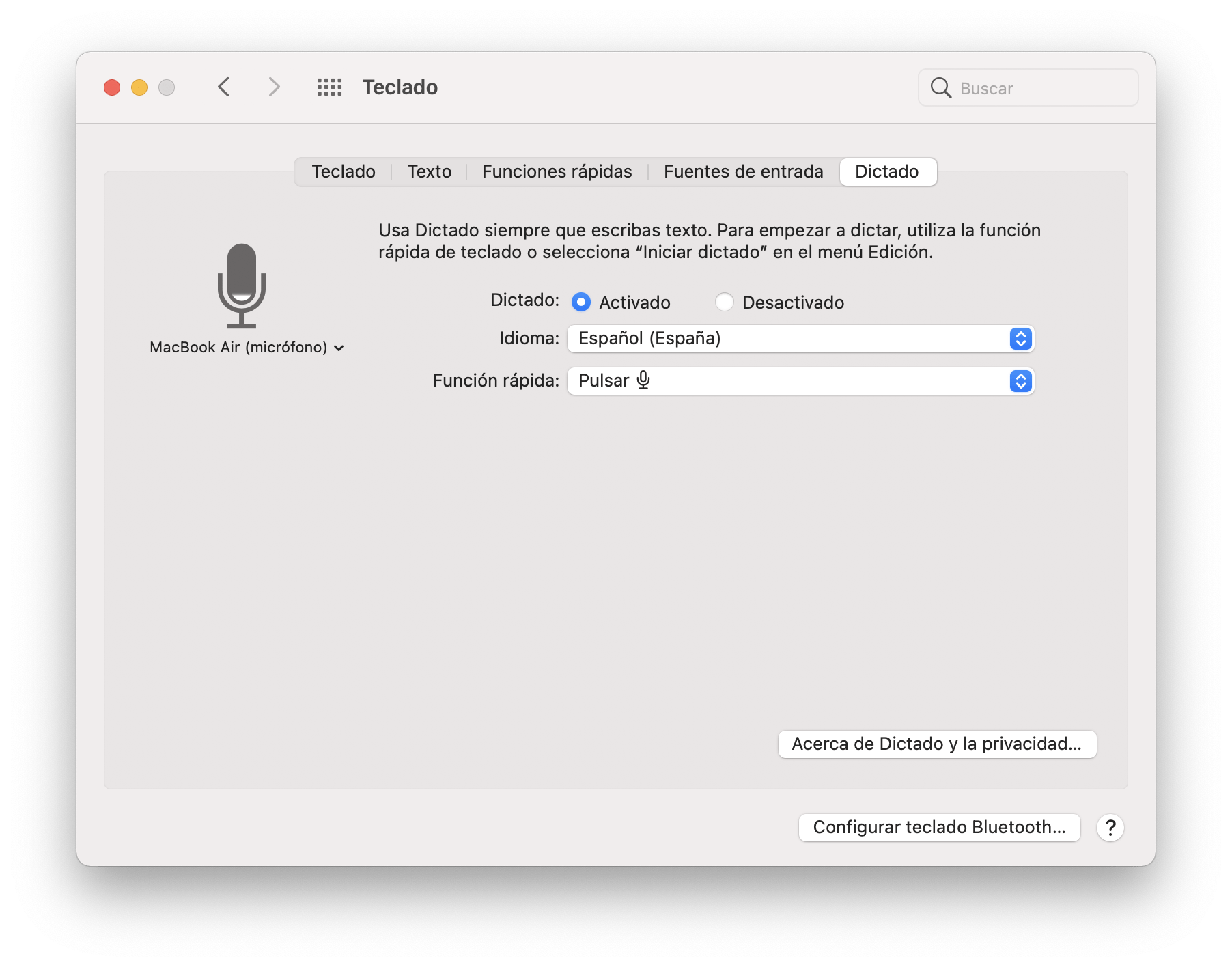1232x967 pixels.
Task: Click the large microphone illustration
Action: point(243,285)
